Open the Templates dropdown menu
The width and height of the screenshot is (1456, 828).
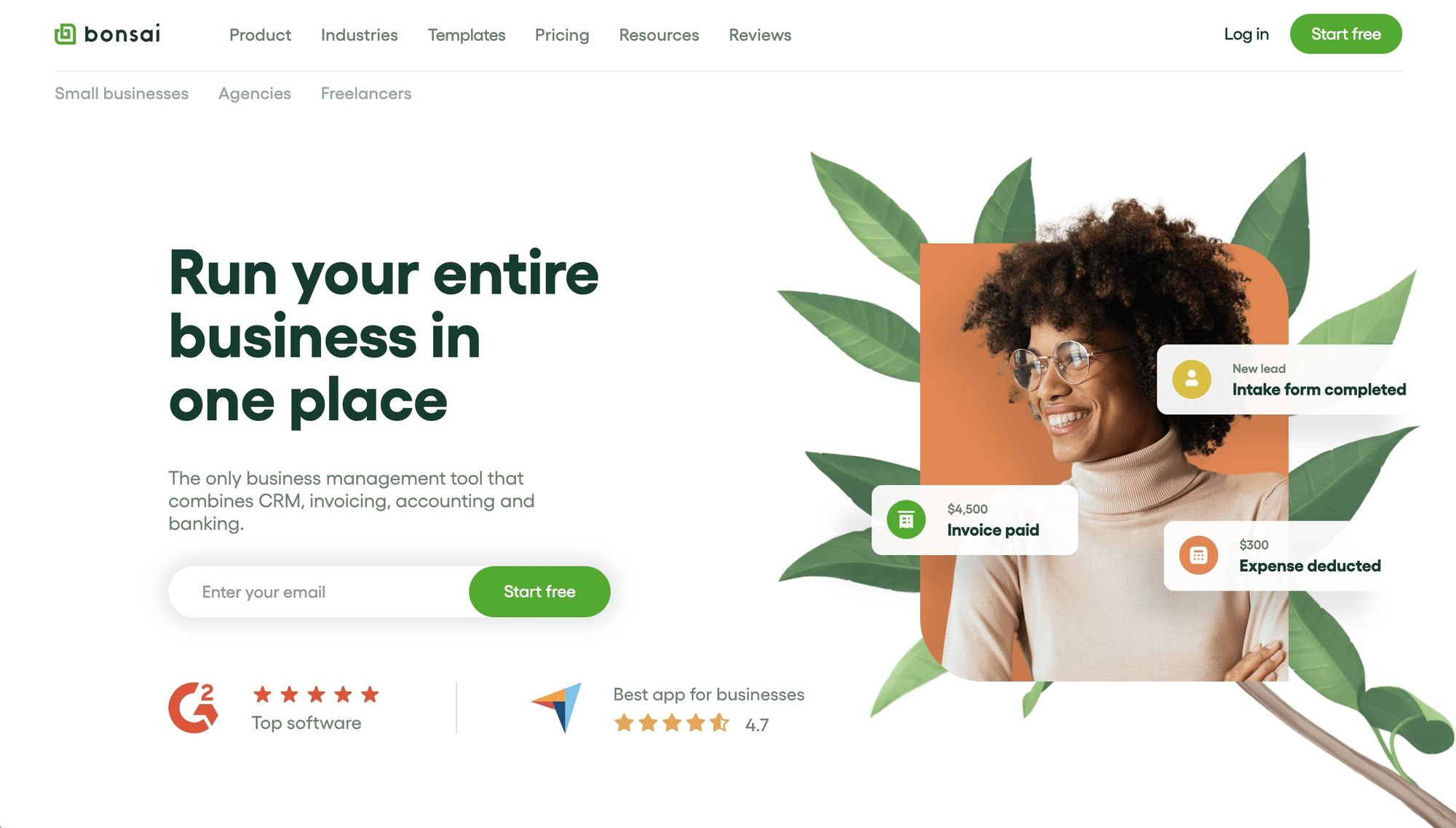[x=467, y=35]
